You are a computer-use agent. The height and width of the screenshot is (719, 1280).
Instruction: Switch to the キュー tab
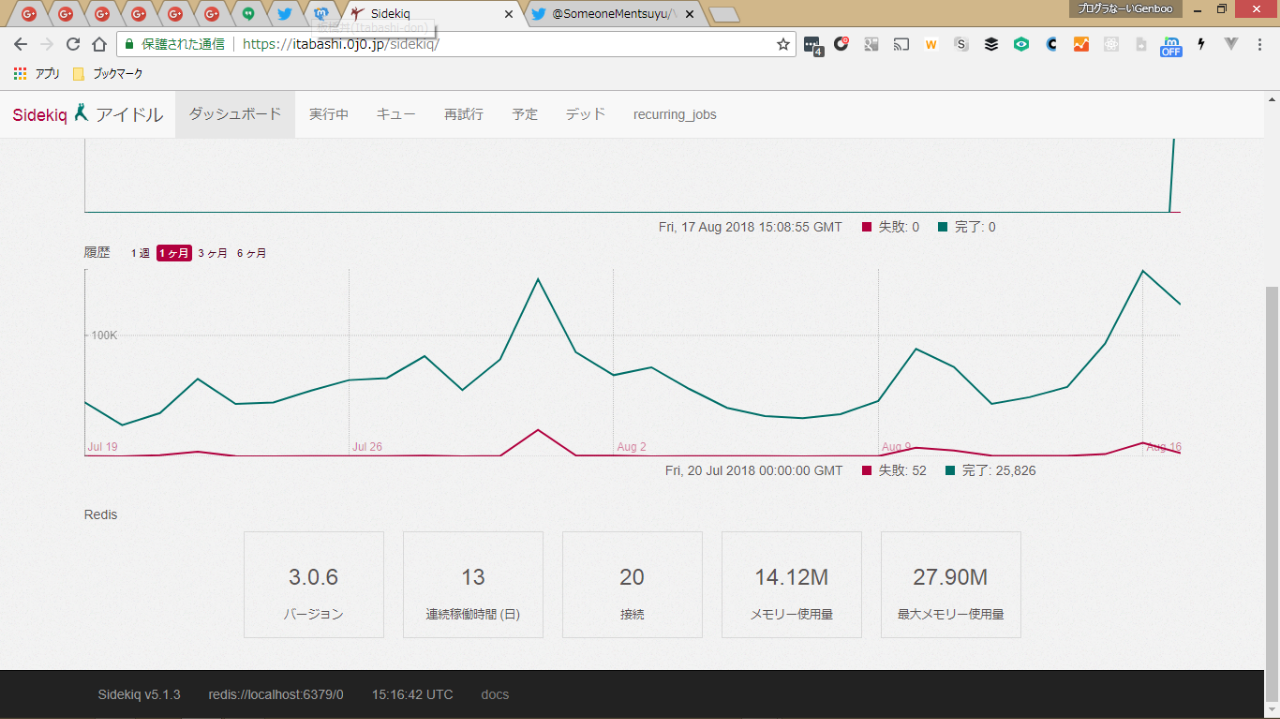click(x=396, y=114)
